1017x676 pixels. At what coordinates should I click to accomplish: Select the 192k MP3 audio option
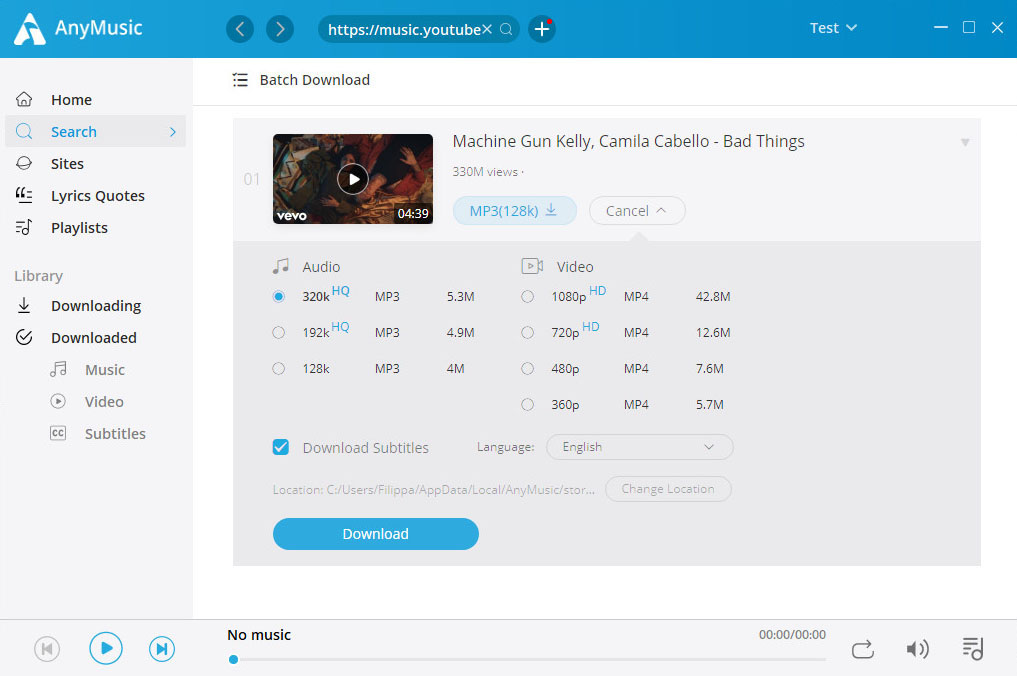[x=278, y=332]
